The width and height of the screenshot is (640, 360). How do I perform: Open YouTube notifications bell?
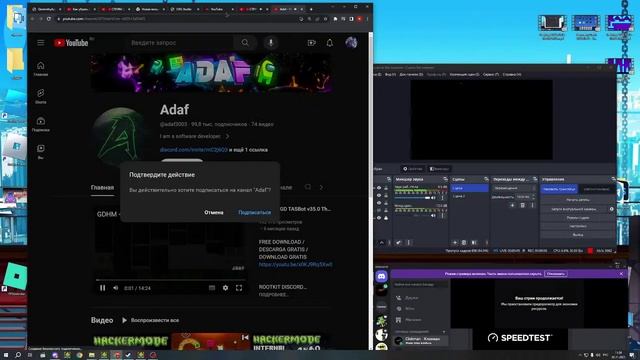pyautogui.click(x=329, y=43)
